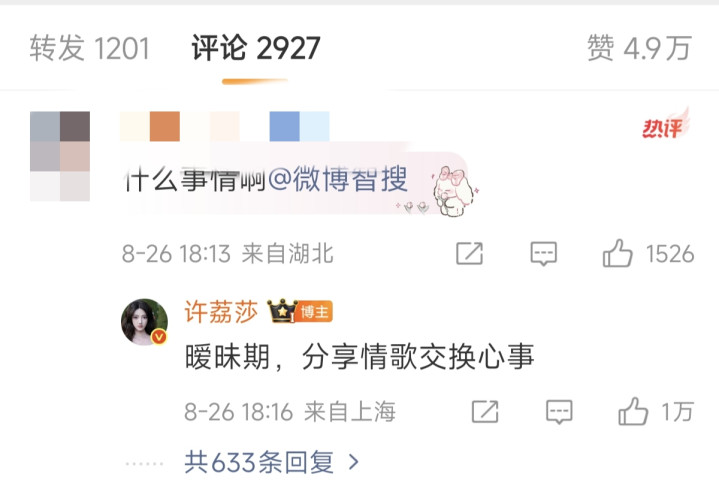
Task: Open the 赞 4.9万 likes tab
Action: tap(639, 48)
